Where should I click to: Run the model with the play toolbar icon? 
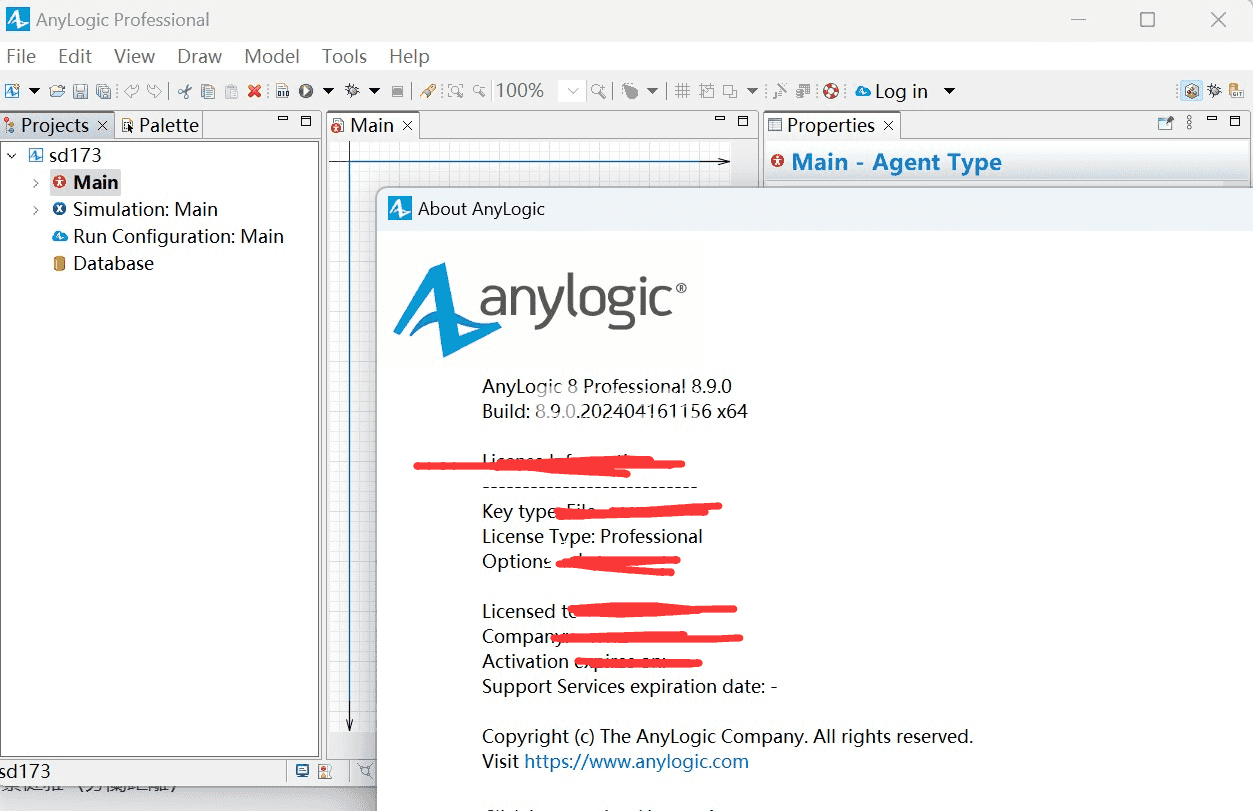click(306, 90)
